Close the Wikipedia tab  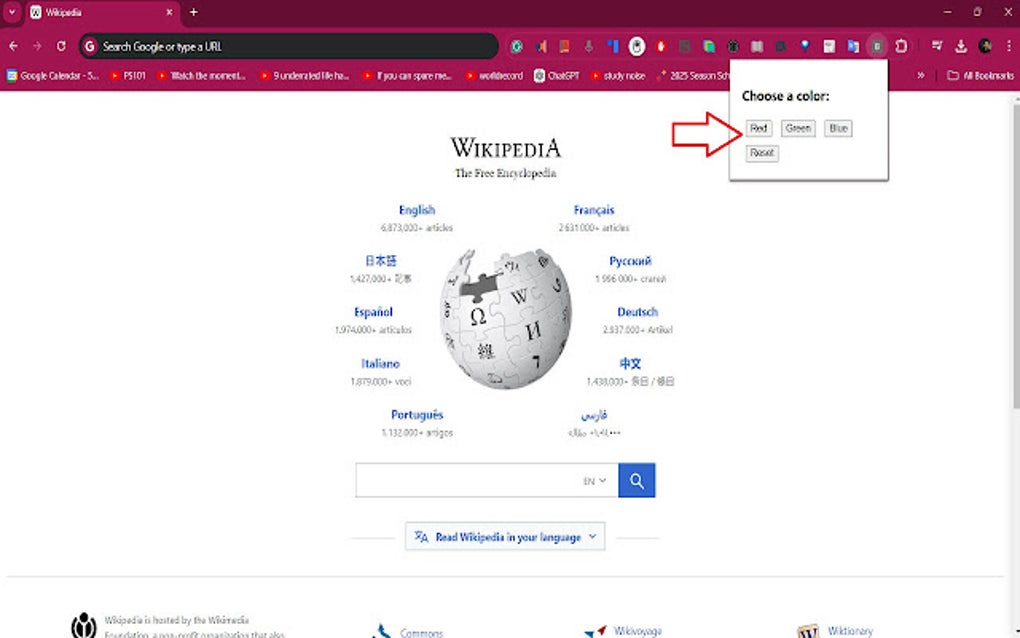pyautogui.click(x=169, y=12)
